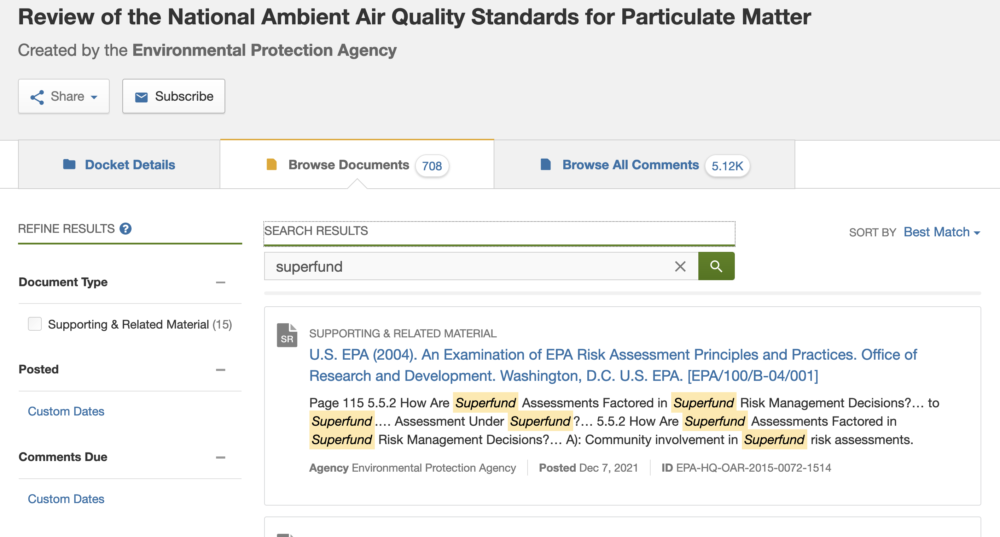Click the SR document type icon
1000x537 pixels.
click(287, 335)
